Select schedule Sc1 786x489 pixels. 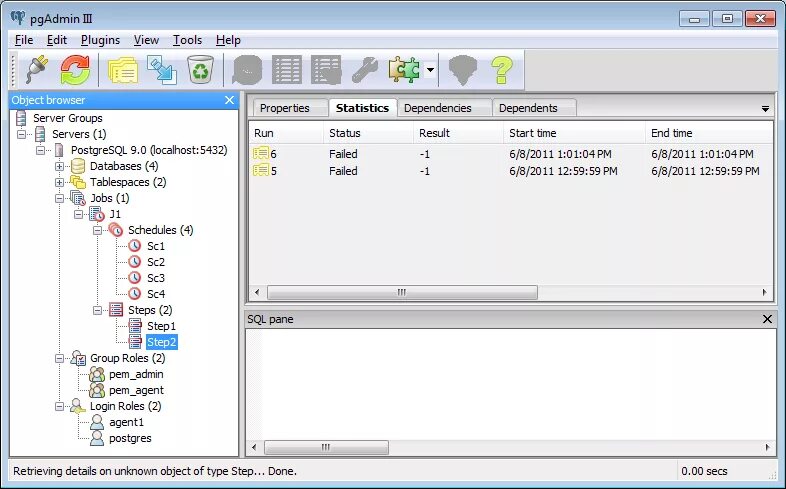click(155, 247)
